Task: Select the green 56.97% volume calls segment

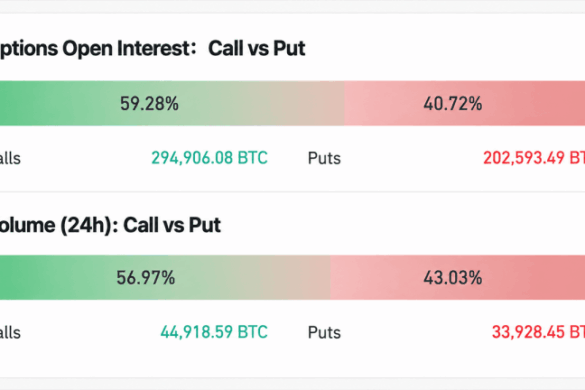Action: 165,278
